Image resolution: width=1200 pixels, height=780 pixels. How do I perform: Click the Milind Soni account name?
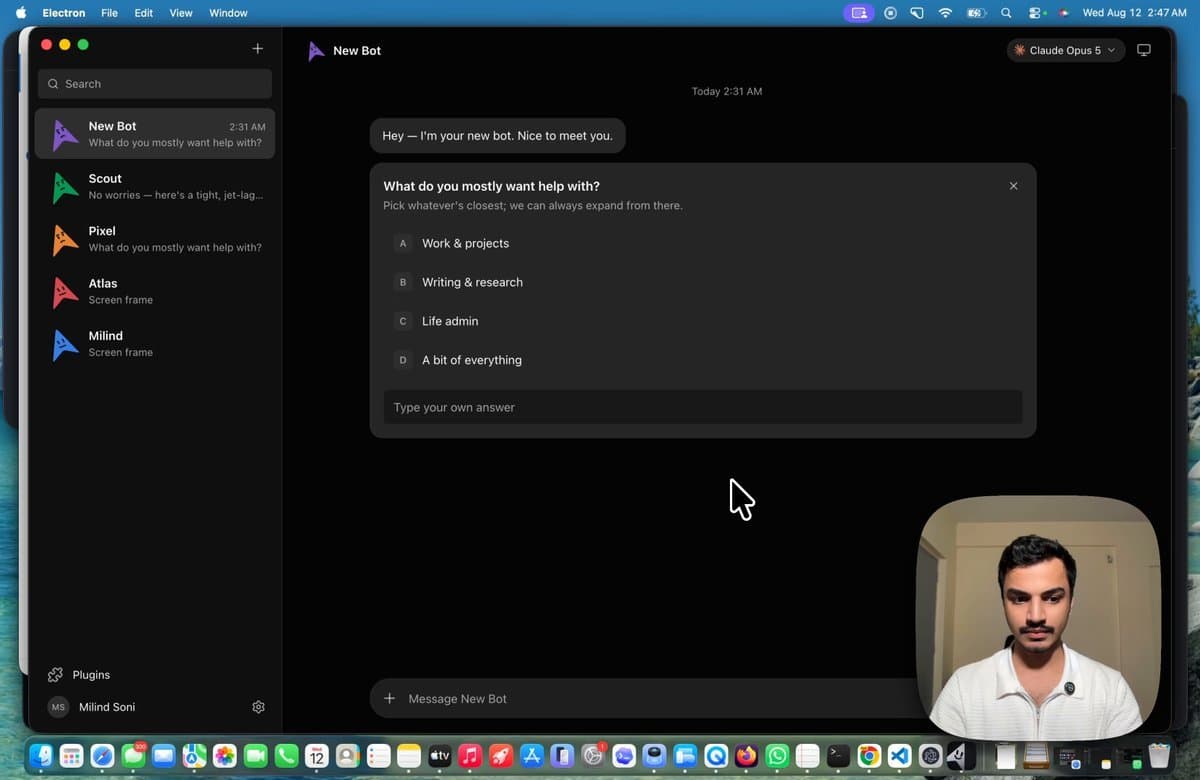tap(107, 707)
